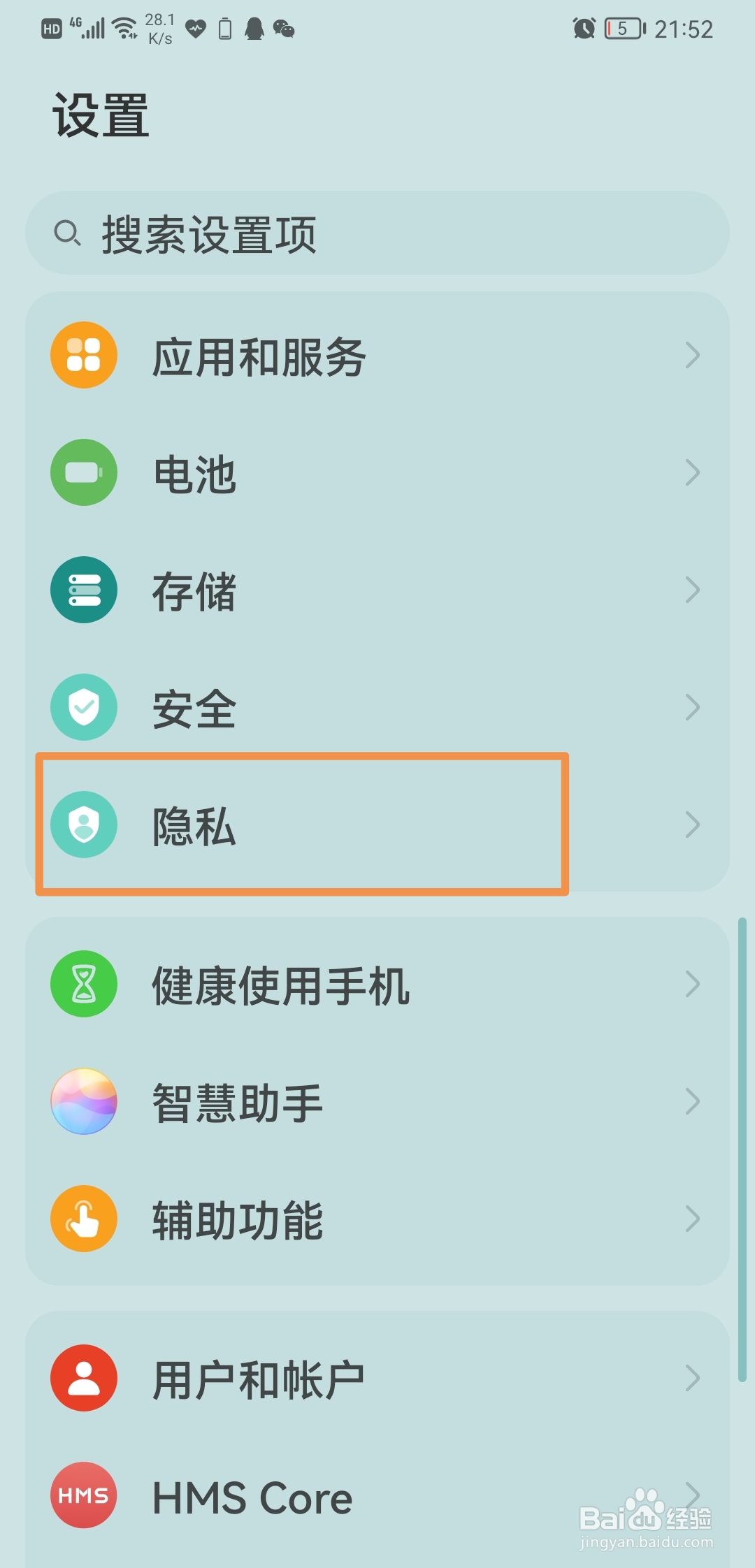Image resolution: width=755 pixels, height=1568 pixels.
Task: Click the 搜索设置项 search field
Action: [377, 233]
